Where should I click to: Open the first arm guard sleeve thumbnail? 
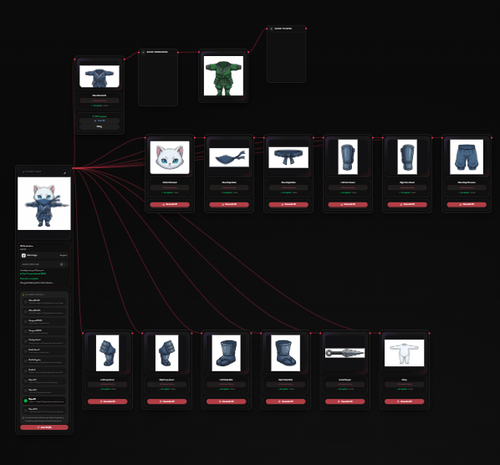pos(348,157)
